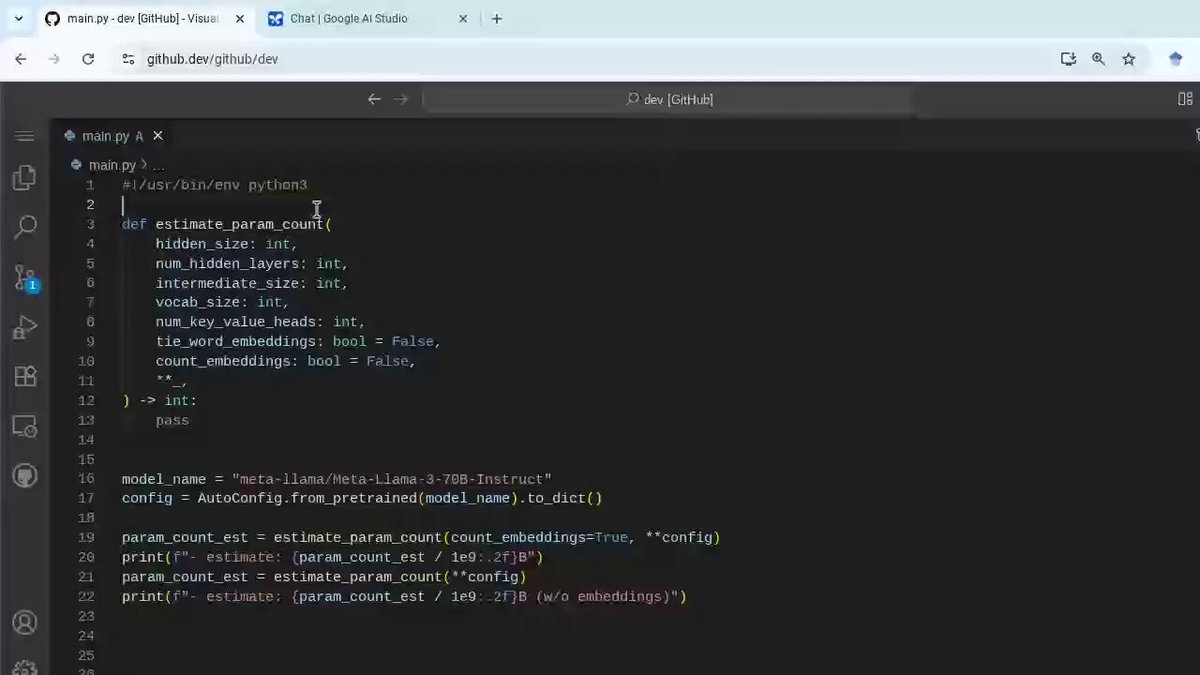The width and height of the screenshot is (1200, 675).
Task: Click the github.dev/github/dev address bar
Action: (x=212, y=59)
